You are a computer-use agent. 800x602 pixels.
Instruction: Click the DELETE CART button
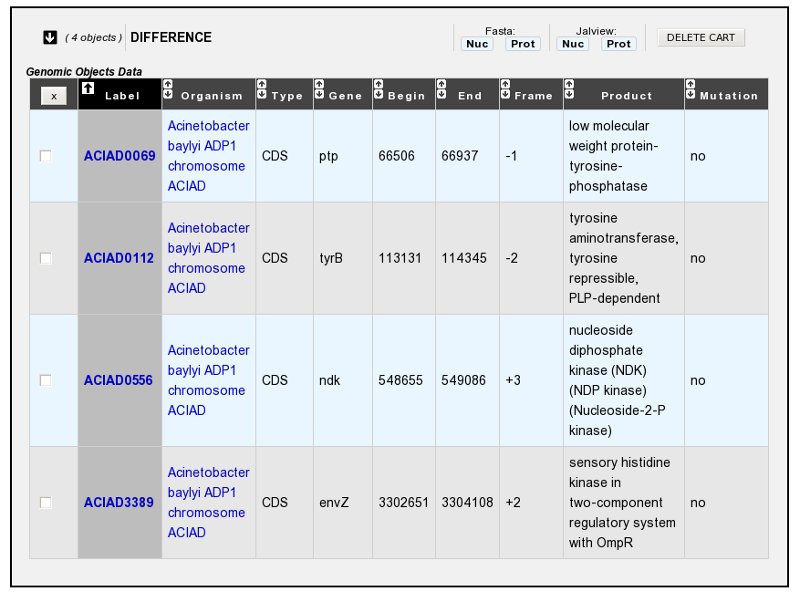[701, 37]
